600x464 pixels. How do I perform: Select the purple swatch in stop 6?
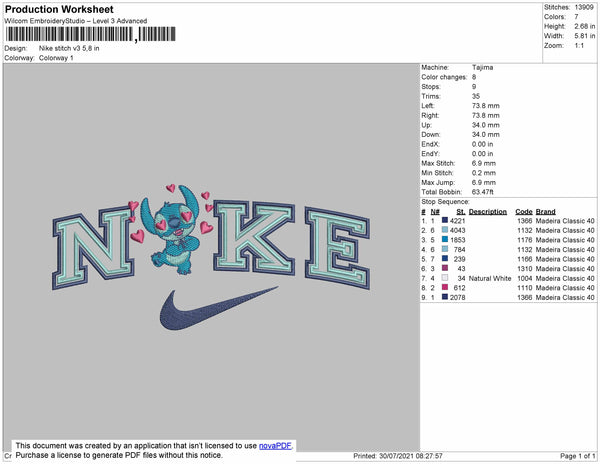point(444,268)
